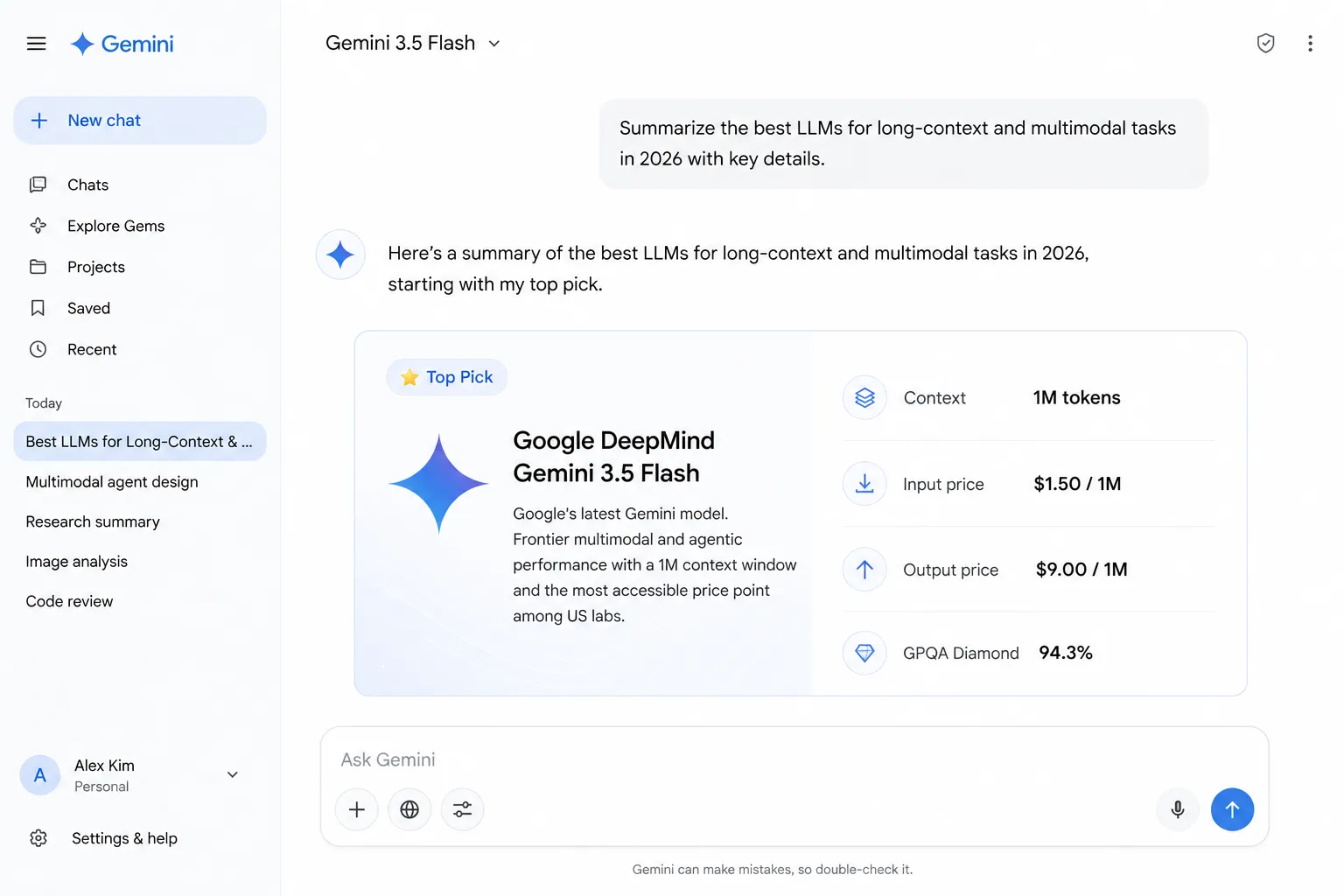Click the 'Google DeepMind Gemini 3.5 Flash' heading
Image resolution: width=1344 pixels, height=896 pixels.
pos(613,457)
